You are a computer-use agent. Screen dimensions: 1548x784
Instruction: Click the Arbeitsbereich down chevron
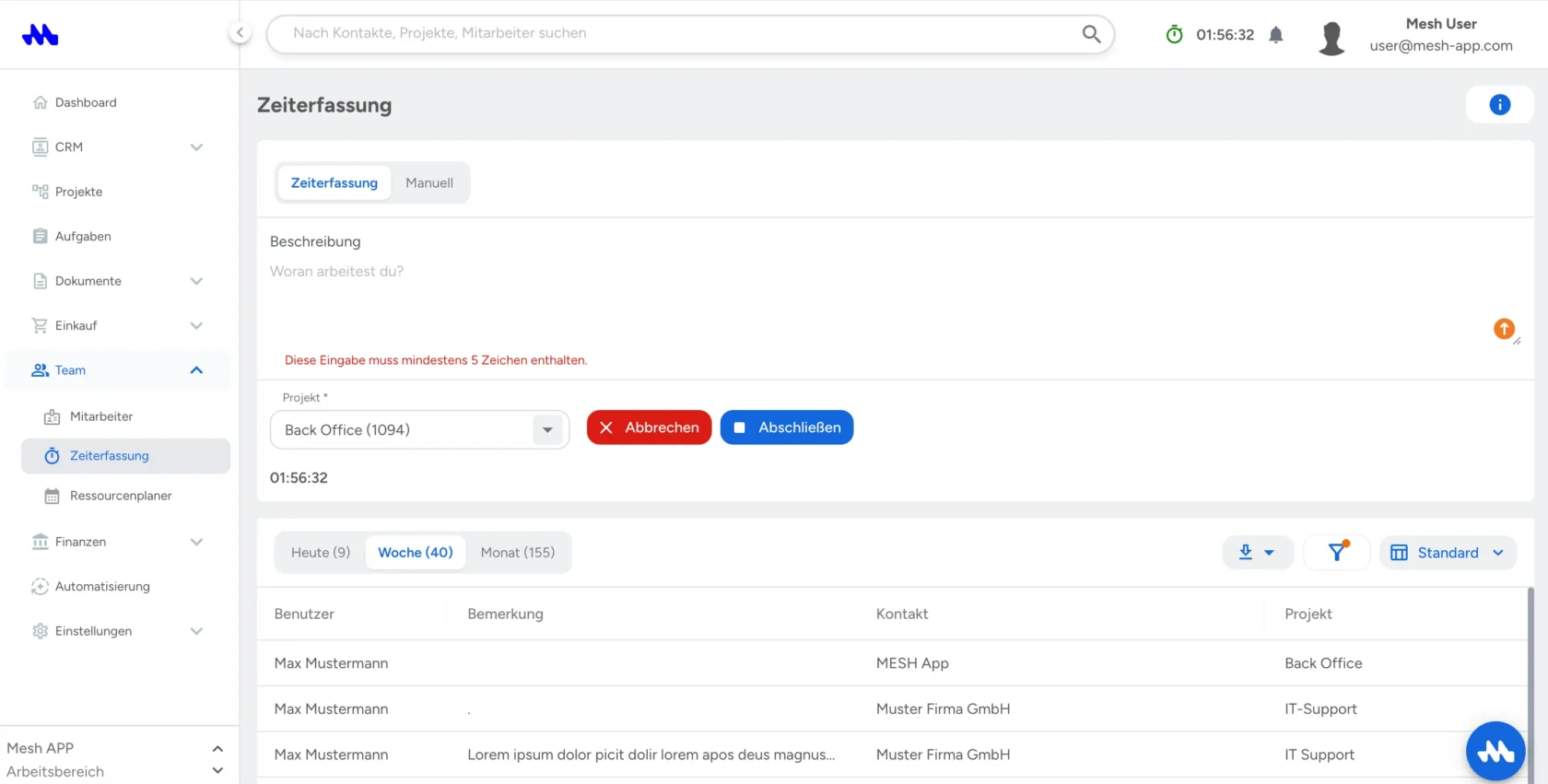[x=217, y=771]
